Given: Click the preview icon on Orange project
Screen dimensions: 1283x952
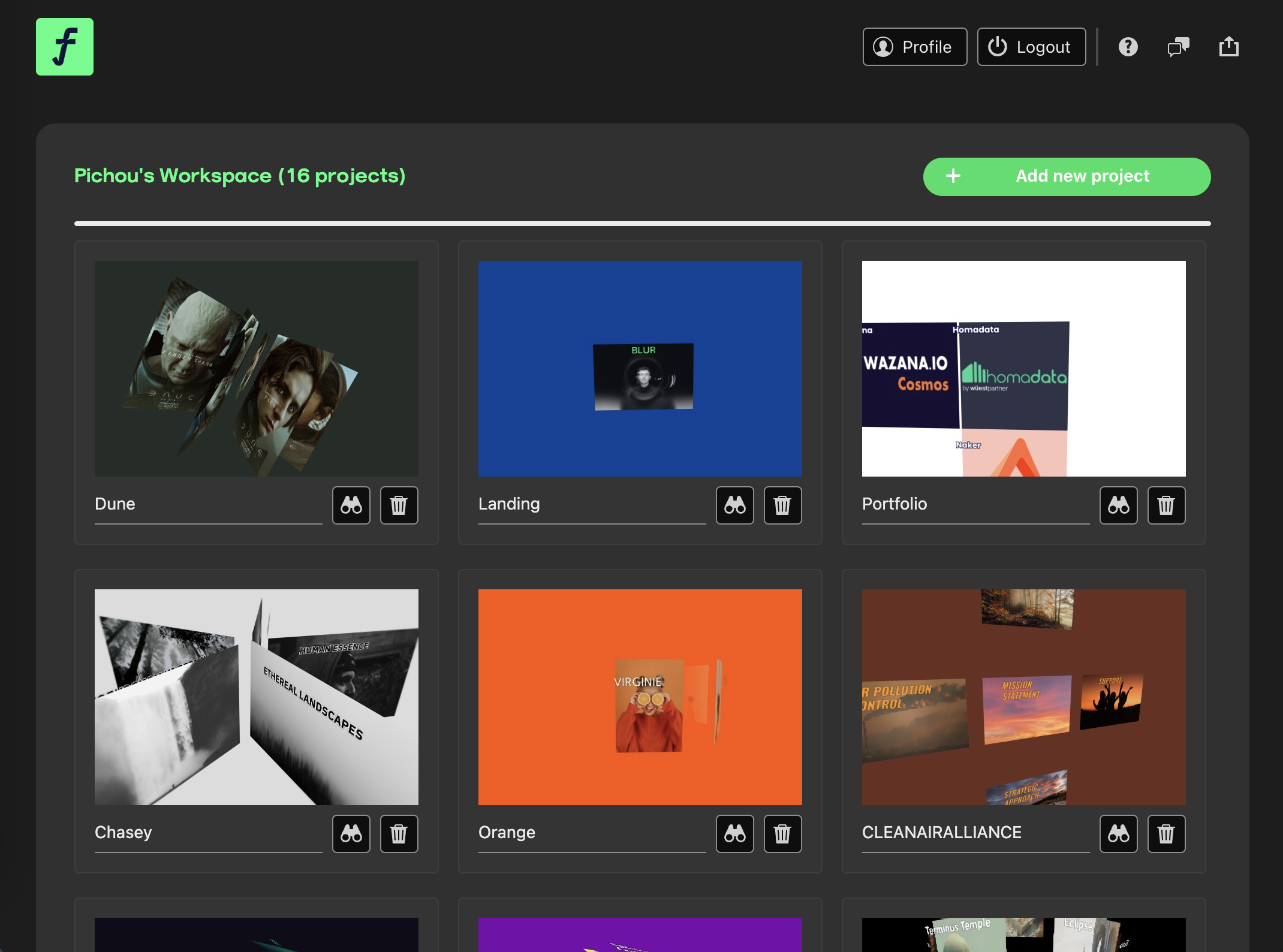Looking at the screenshot, I should [736, 833].
